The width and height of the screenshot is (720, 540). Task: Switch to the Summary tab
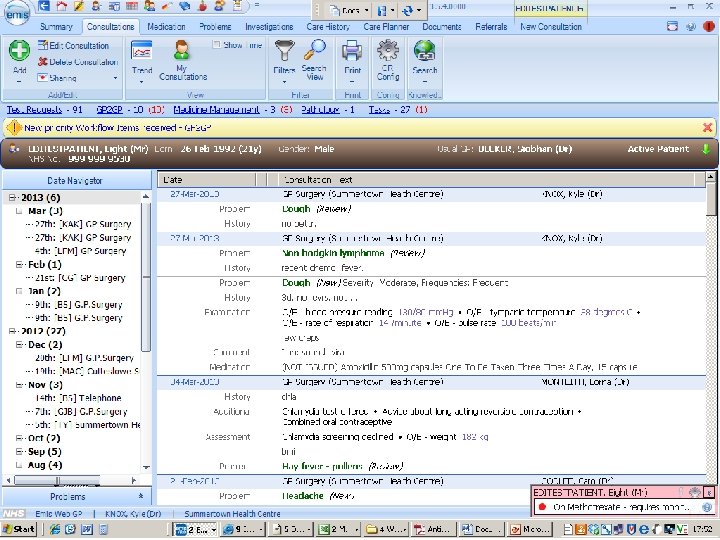(x=56, y=27)
